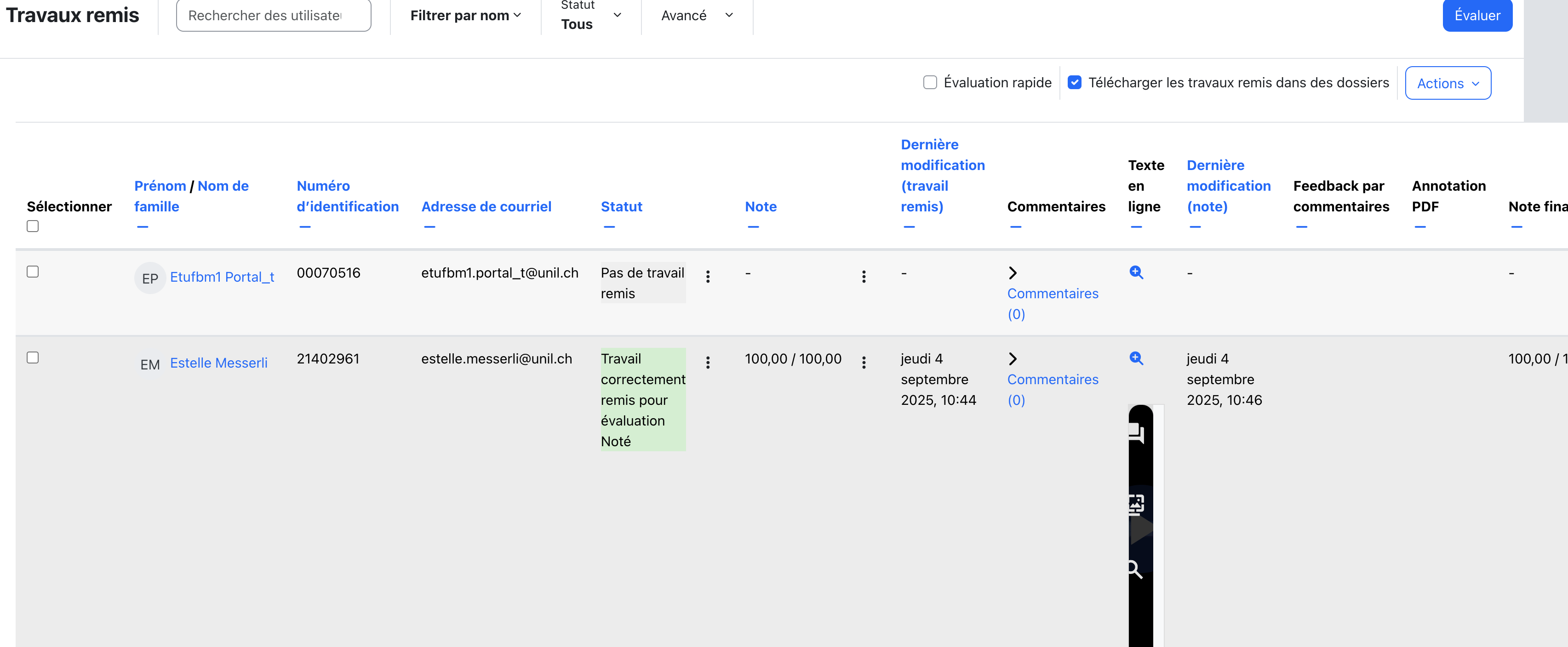Click the play icon in embedded preview
Image resolution: width=1568 pixels, height=647 pixels.
coord(1141,529)
